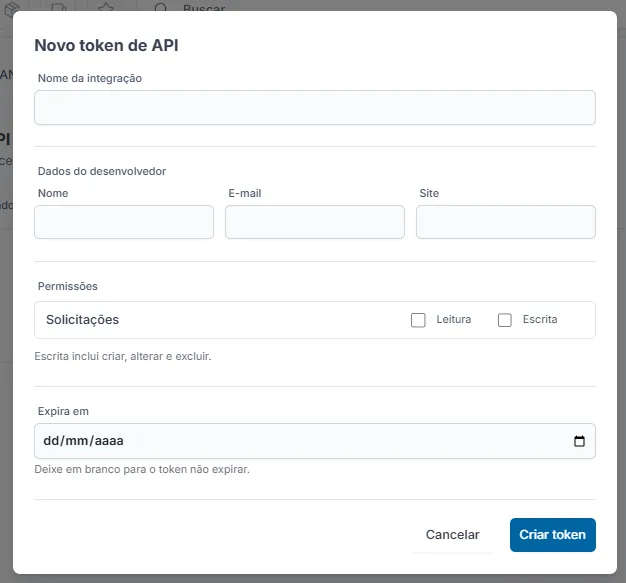Click the Dados do desenvolvedor section label
Screen dimensions: 626x583
[102, 171]
